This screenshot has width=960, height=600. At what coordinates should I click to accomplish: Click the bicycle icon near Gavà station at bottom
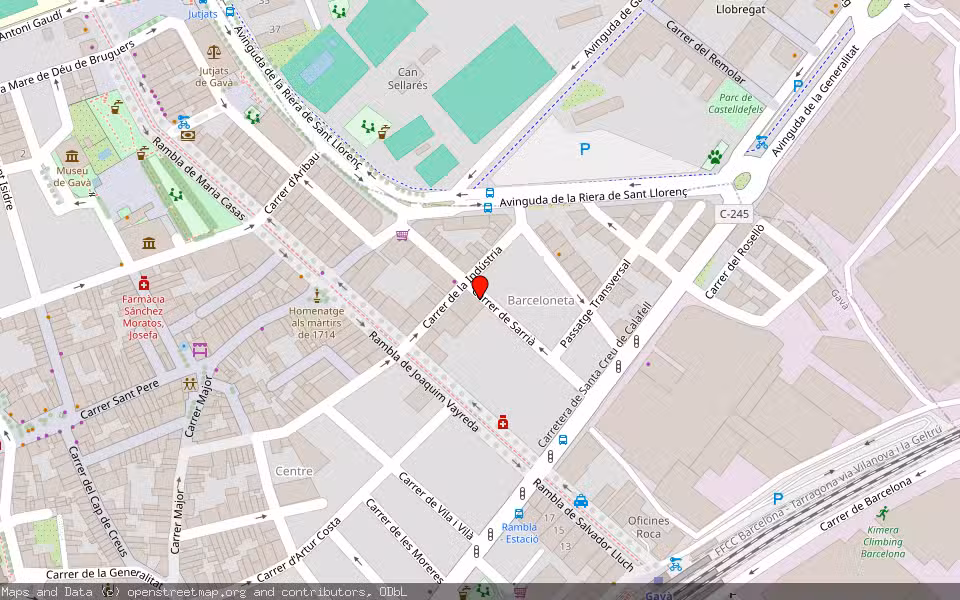pyautogui.click(x=675, y=563)
